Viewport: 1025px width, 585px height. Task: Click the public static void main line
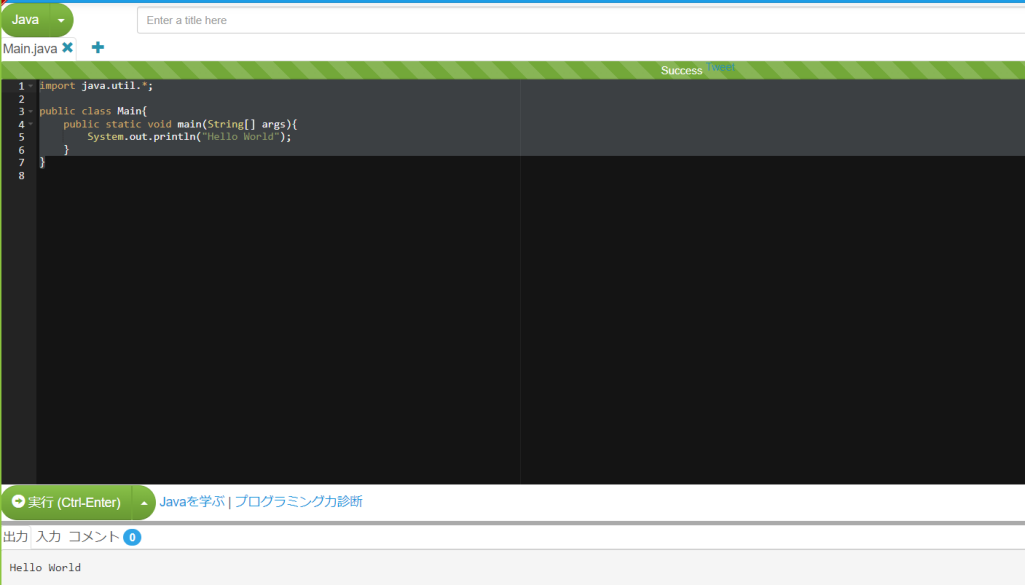[x=180, y=124]
